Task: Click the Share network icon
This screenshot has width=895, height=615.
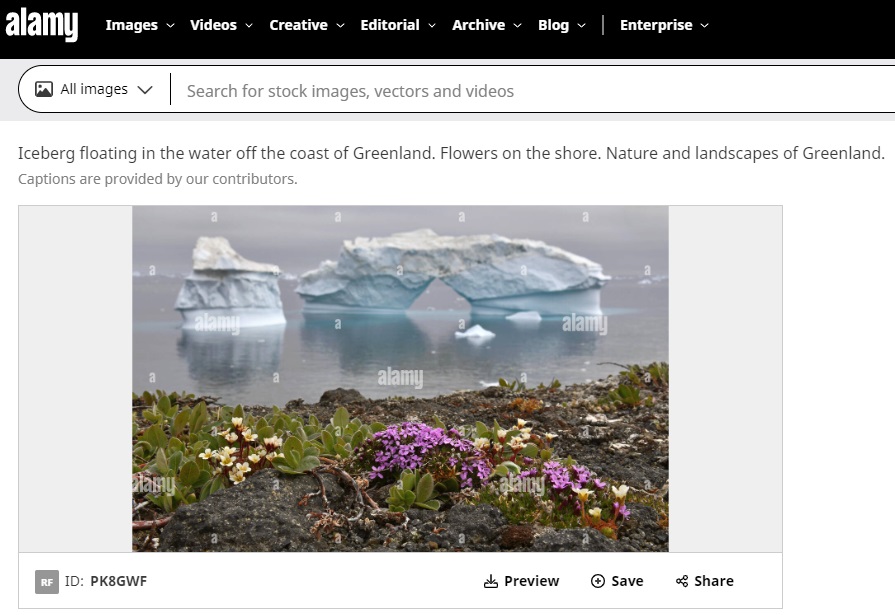Action: point(682,581)
